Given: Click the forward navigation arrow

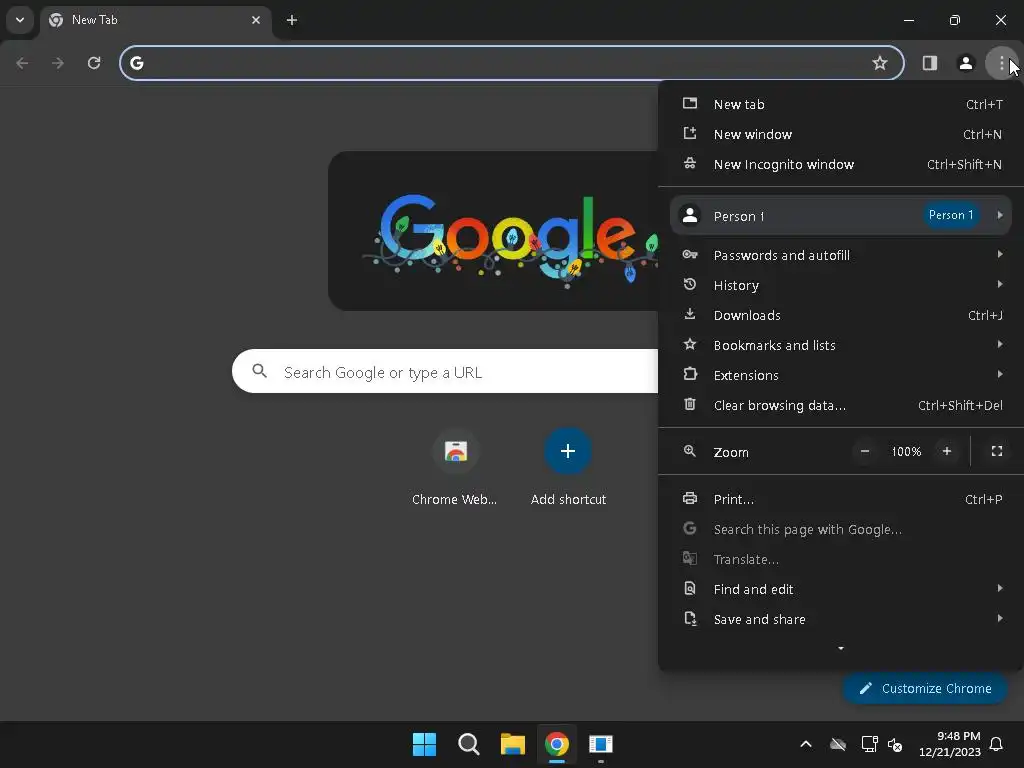Looking at the screenshot, I should coord(58,63).
